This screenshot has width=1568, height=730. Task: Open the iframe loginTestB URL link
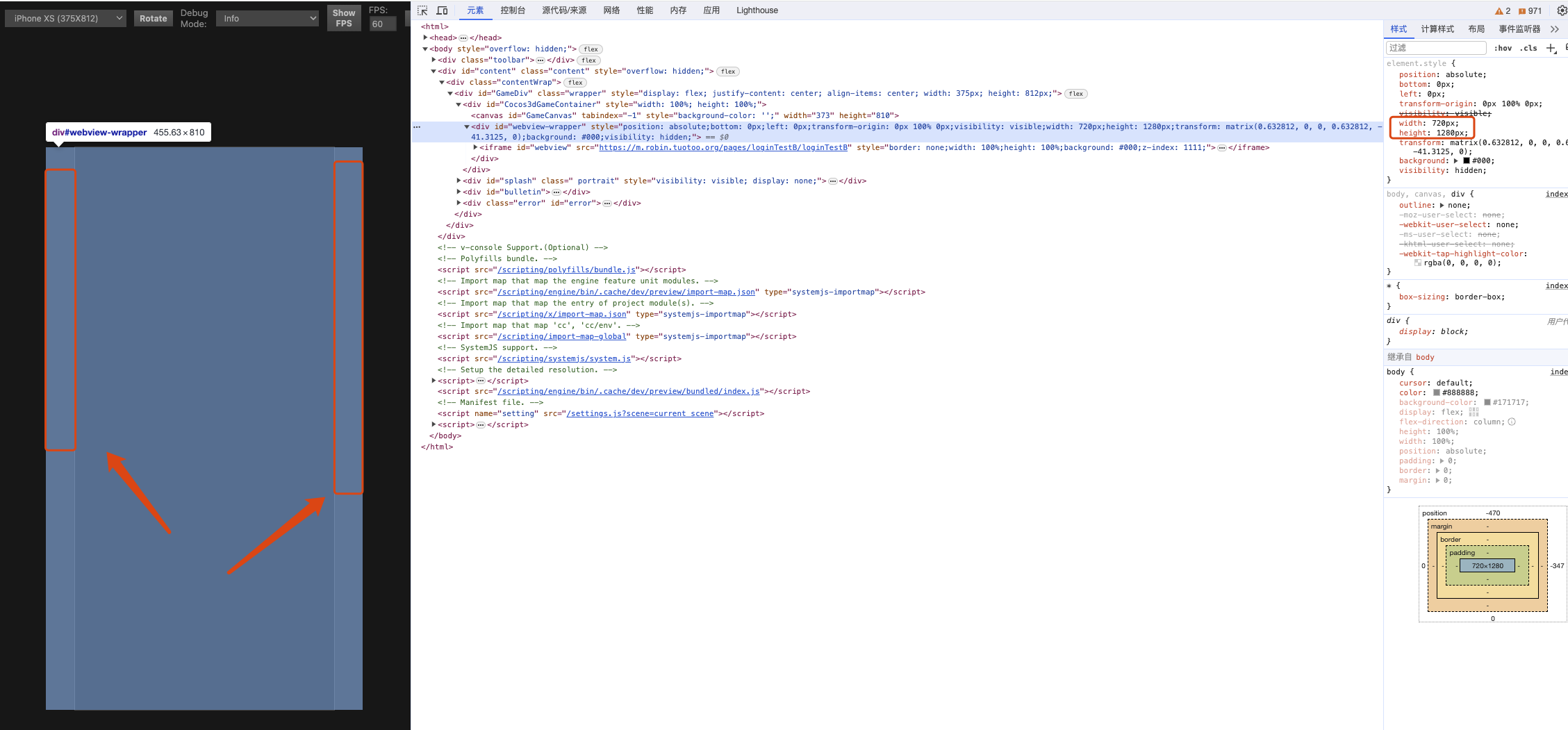coord(723,148)
